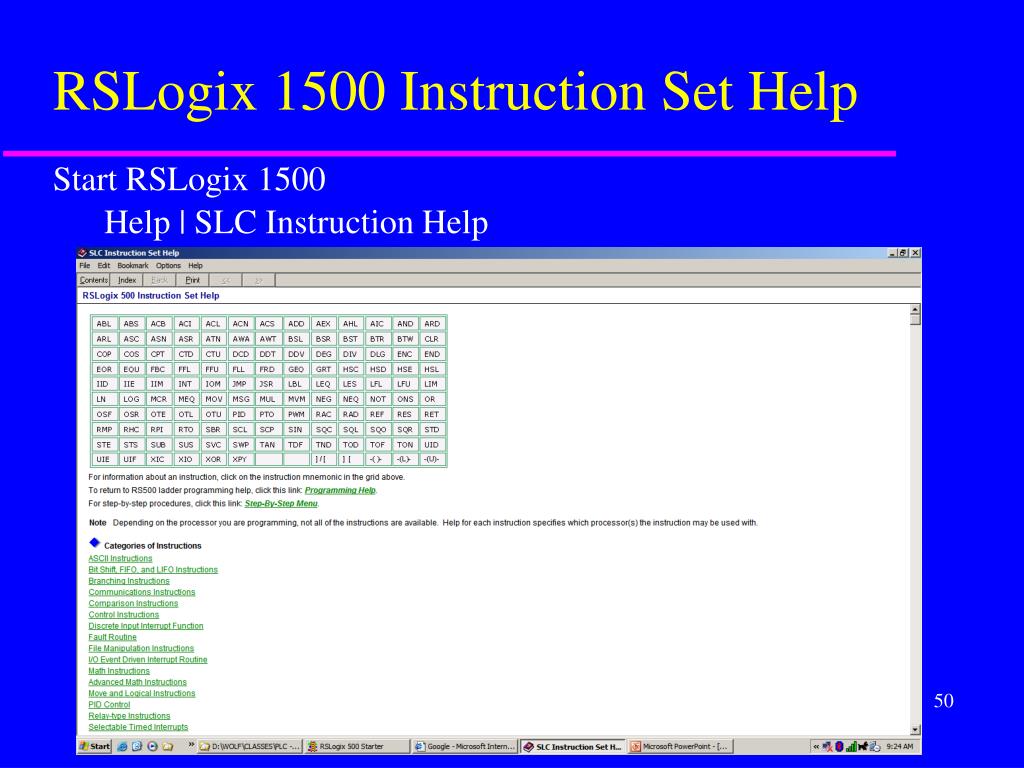The width and height of the screenshot is (1024, 768).
Task: Open the Options menu
Action: [168, 266]
